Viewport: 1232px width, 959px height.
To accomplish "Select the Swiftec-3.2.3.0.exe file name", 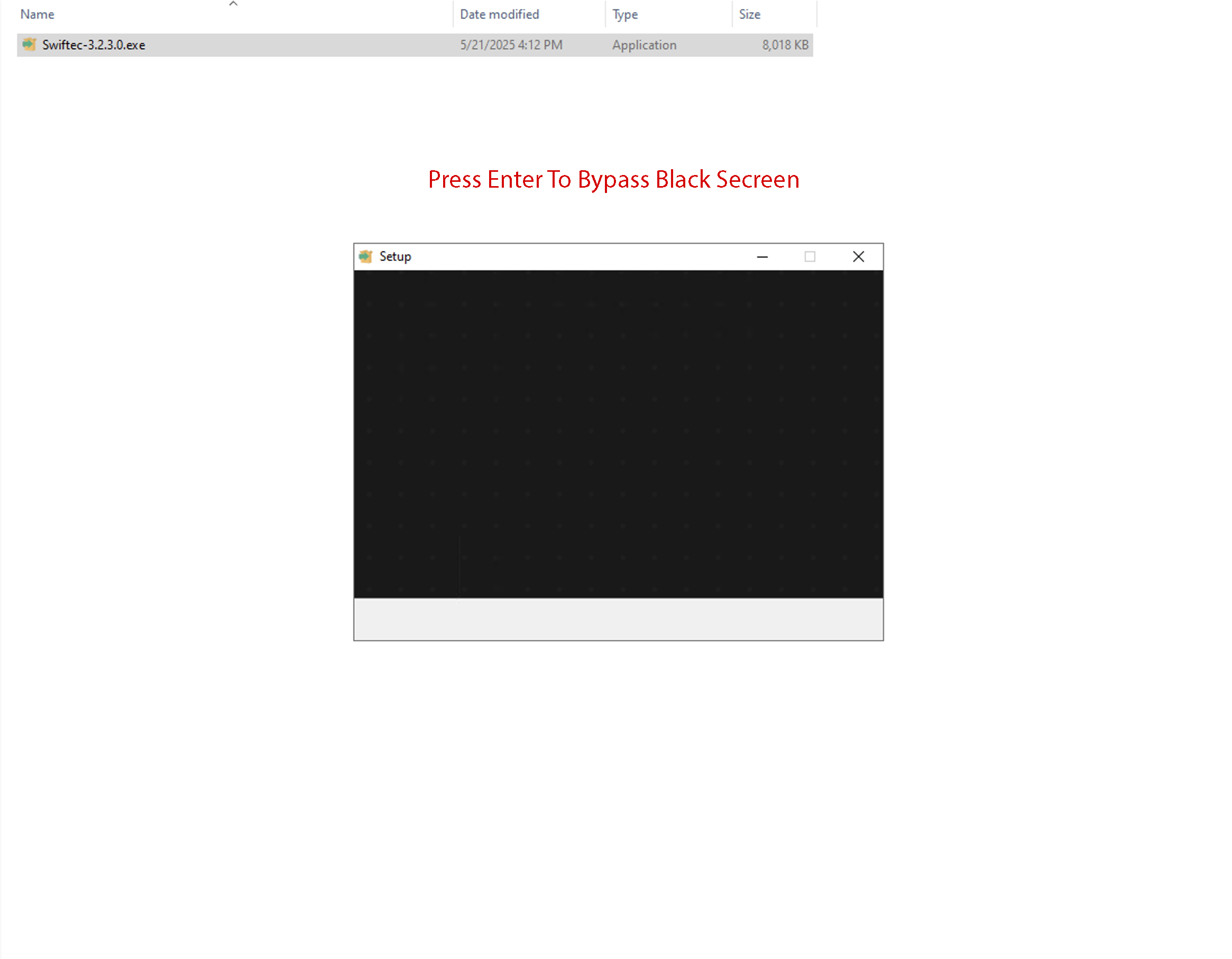I will point(94,45).
